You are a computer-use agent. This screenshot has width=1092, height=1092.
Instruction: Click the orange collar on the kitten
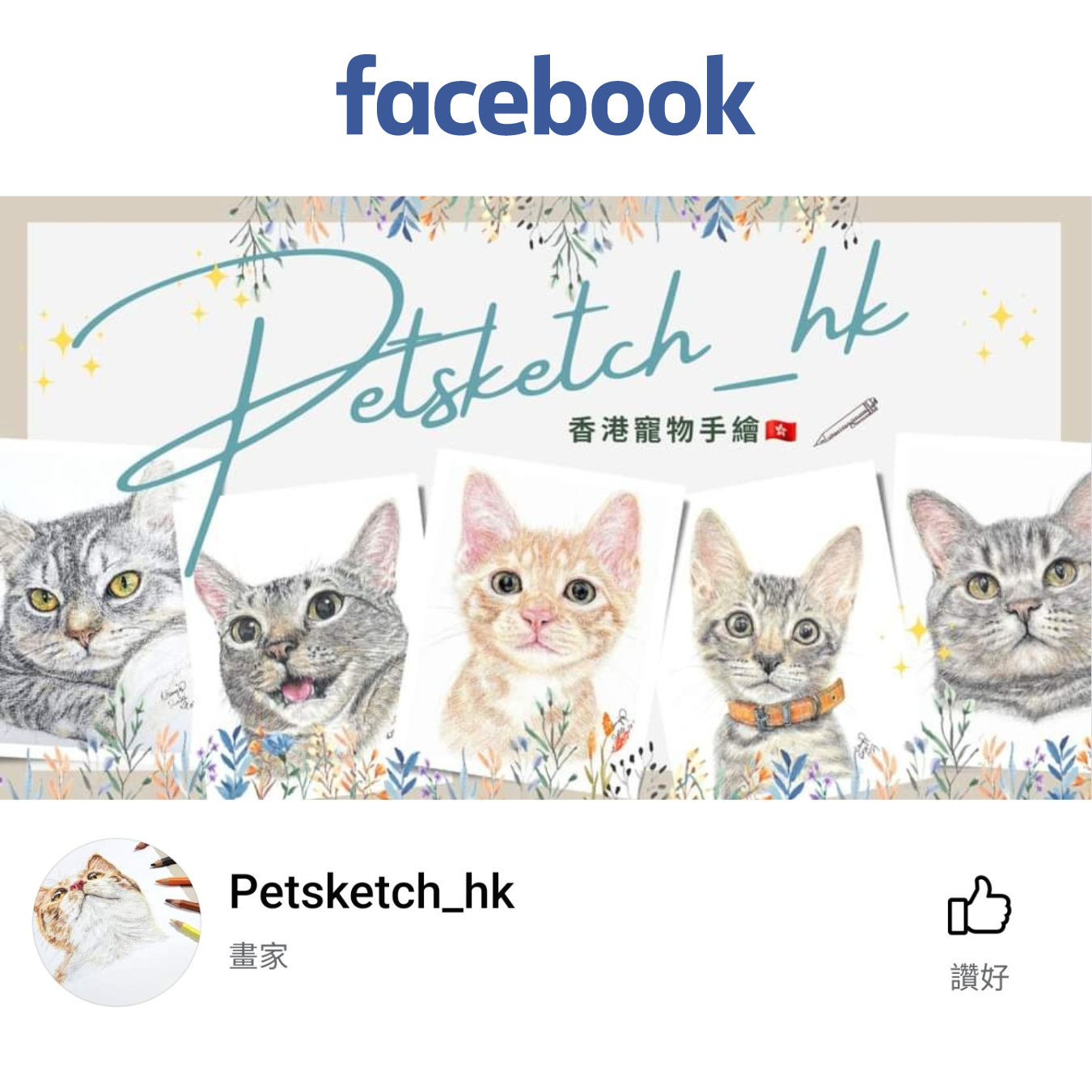coord(785,705)
